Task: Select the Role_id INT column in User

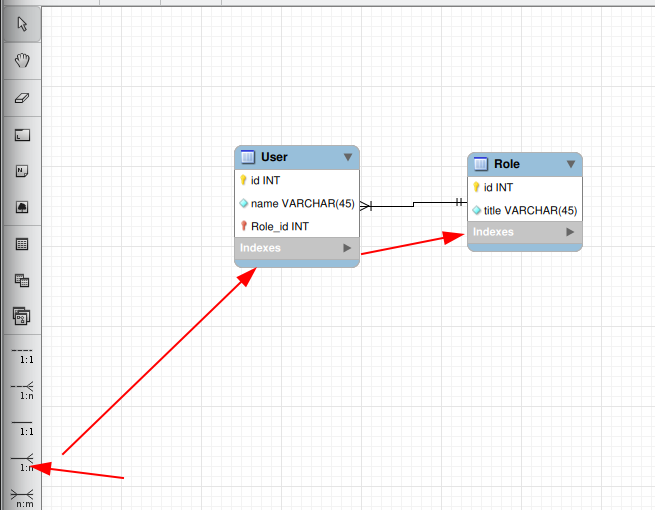Action: coord(280,226)
